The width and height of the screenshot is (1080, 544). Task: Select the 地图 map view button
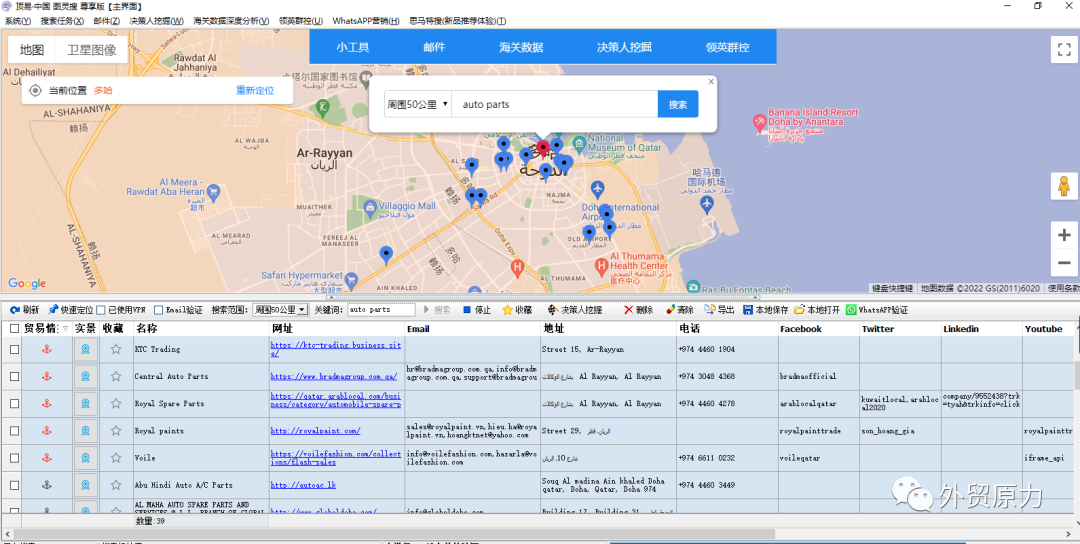coord(32,50)
